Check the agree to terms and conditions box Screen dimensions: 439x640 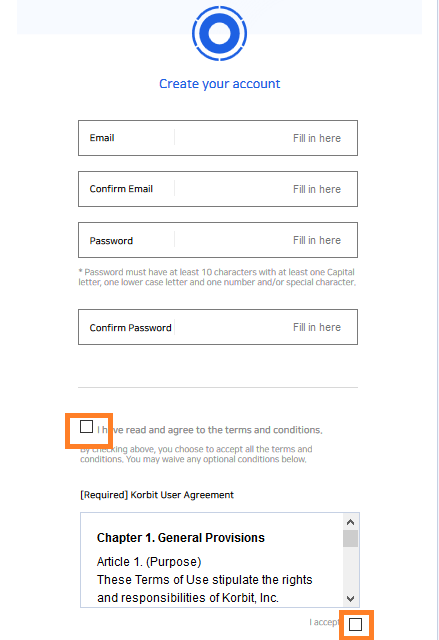point(86,427)
